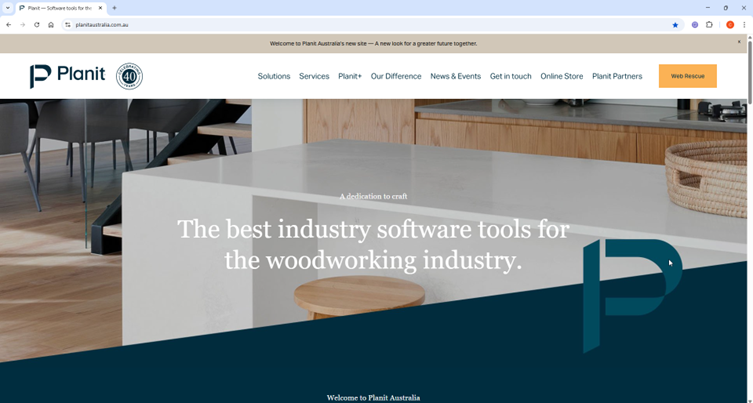The height and width of the screenshot is (403, 753).
Task: Open the Services navigation menu
Action: pyautogui.click(x=314, y=76)
